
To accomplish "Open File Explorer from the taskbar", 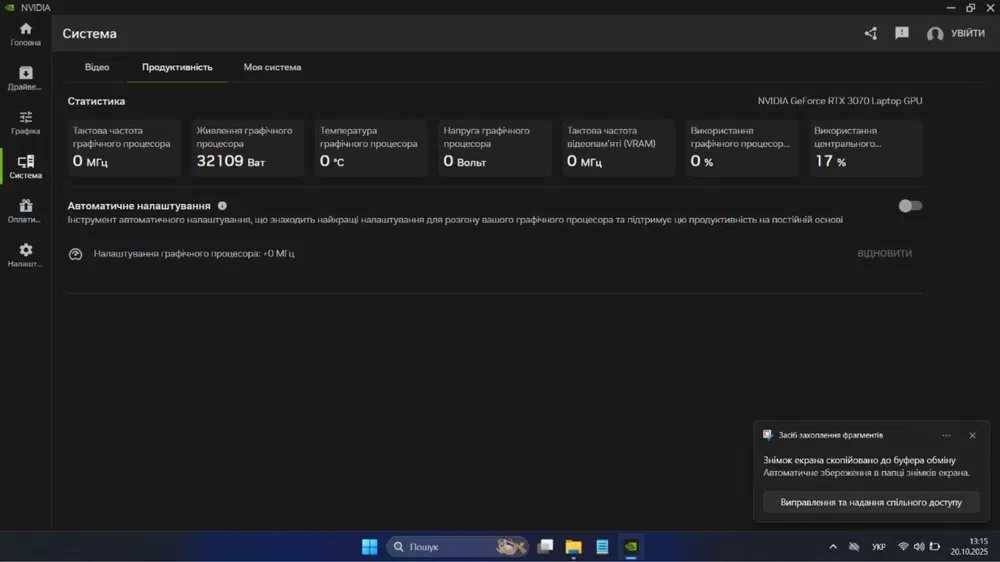I will point(573,547).
